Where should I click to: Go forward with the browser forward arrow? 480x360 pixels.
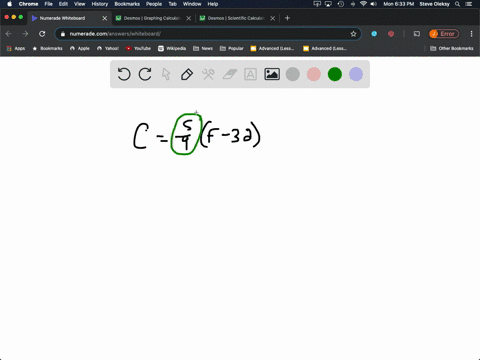pos(25,34)
